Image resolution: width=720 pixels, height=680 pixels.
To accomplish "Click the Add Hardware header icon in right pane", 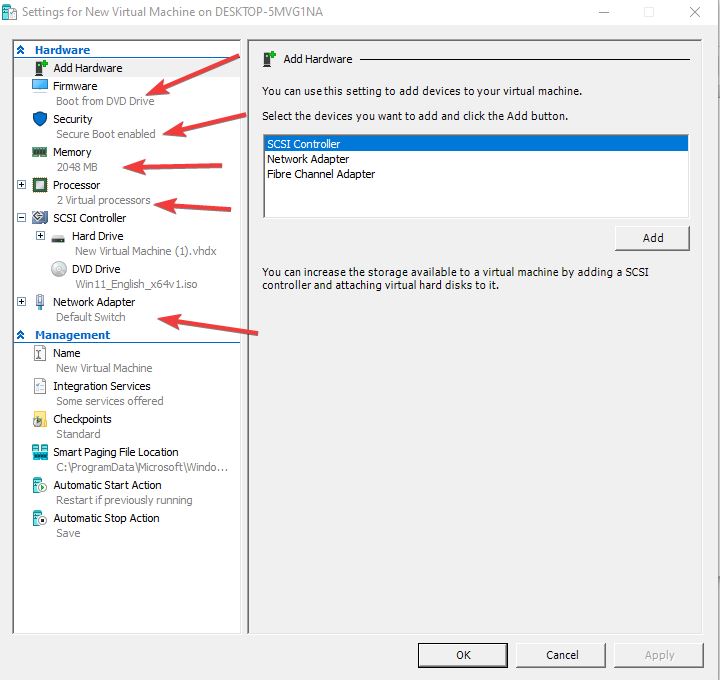I will 269,59.
